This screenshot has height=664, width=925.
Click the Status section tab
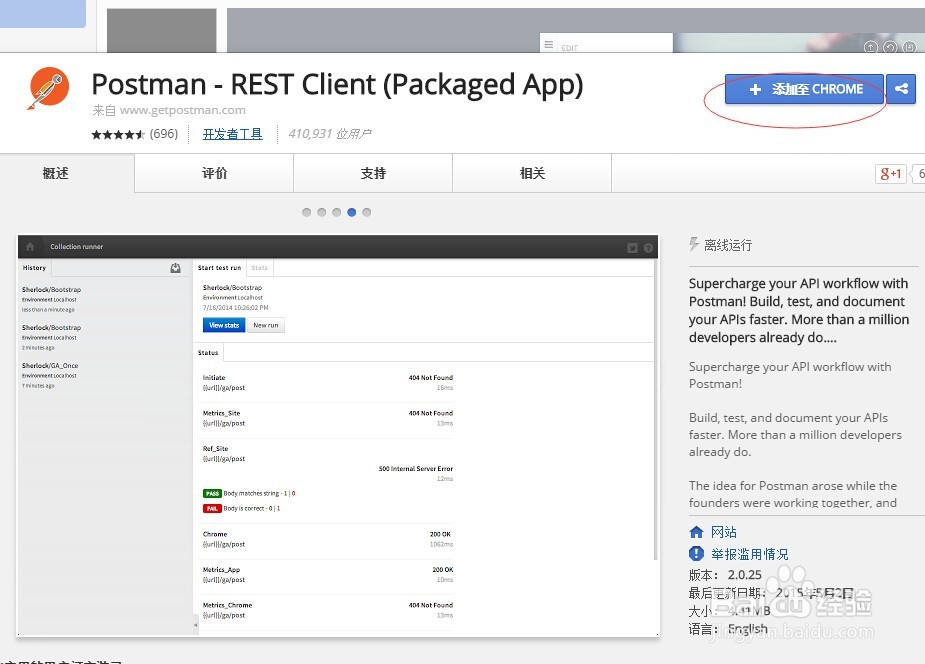208,353
